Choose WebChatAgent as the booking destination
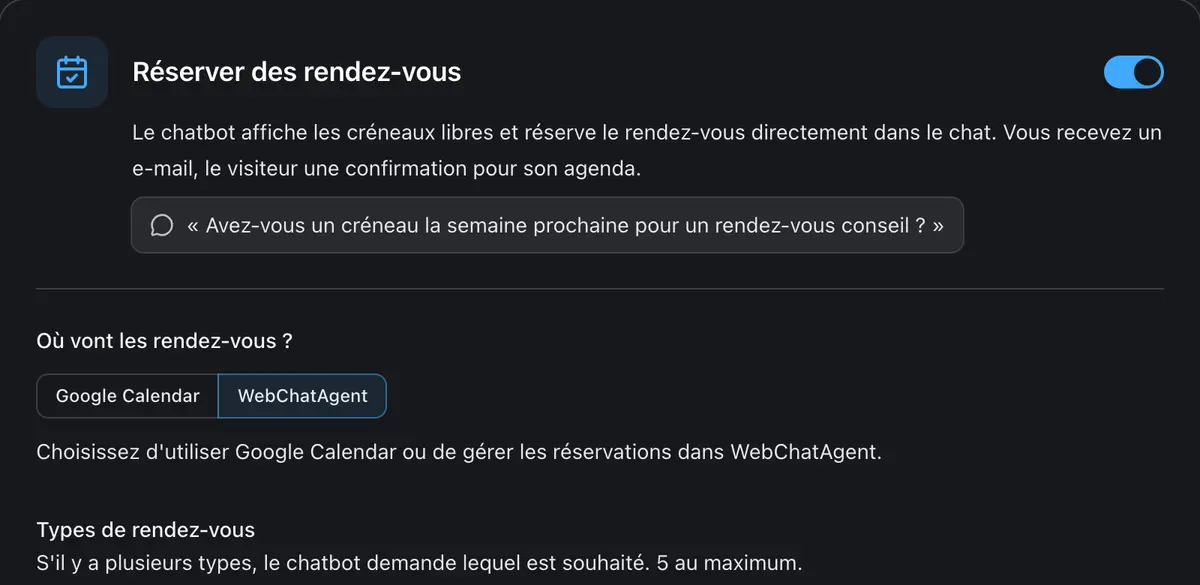The image size is (1200, 585). (303, 396)
